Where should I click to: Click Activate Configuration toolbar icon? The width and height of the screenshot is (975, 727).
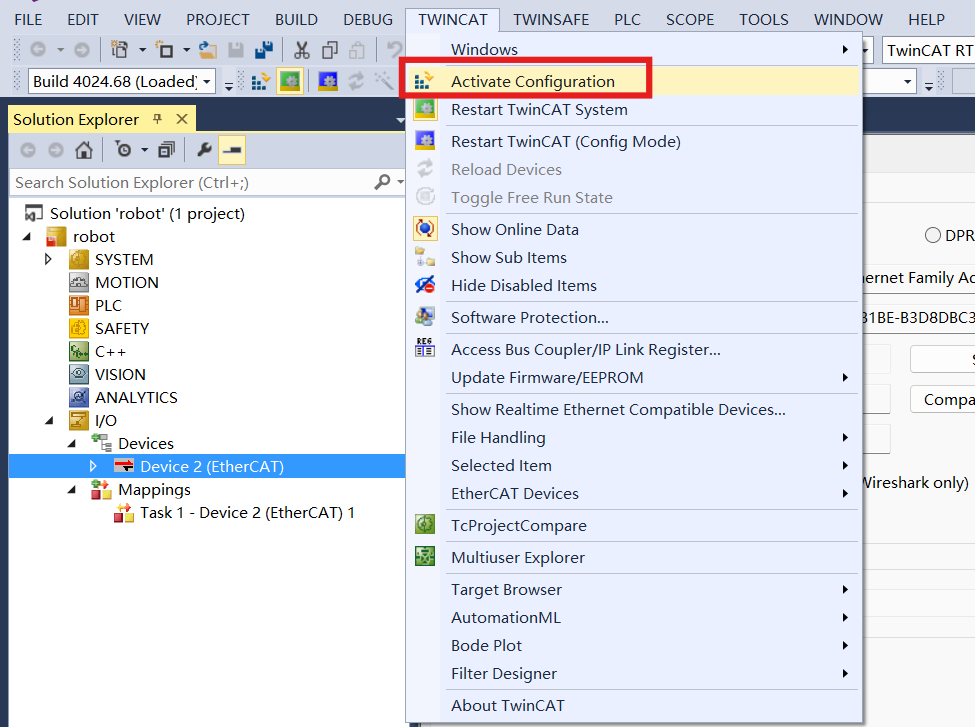(x=262, y=81)
